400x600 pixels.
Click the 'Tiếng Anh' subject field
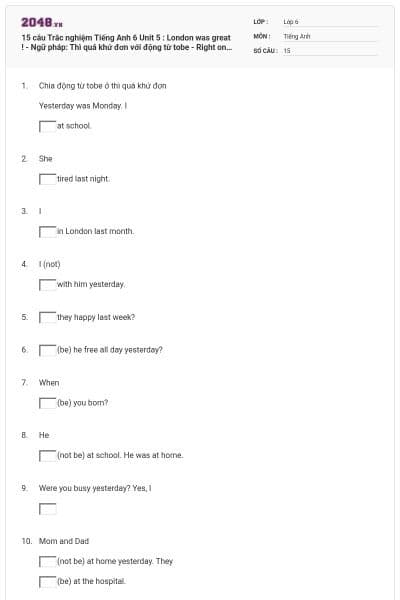(330, 36)
